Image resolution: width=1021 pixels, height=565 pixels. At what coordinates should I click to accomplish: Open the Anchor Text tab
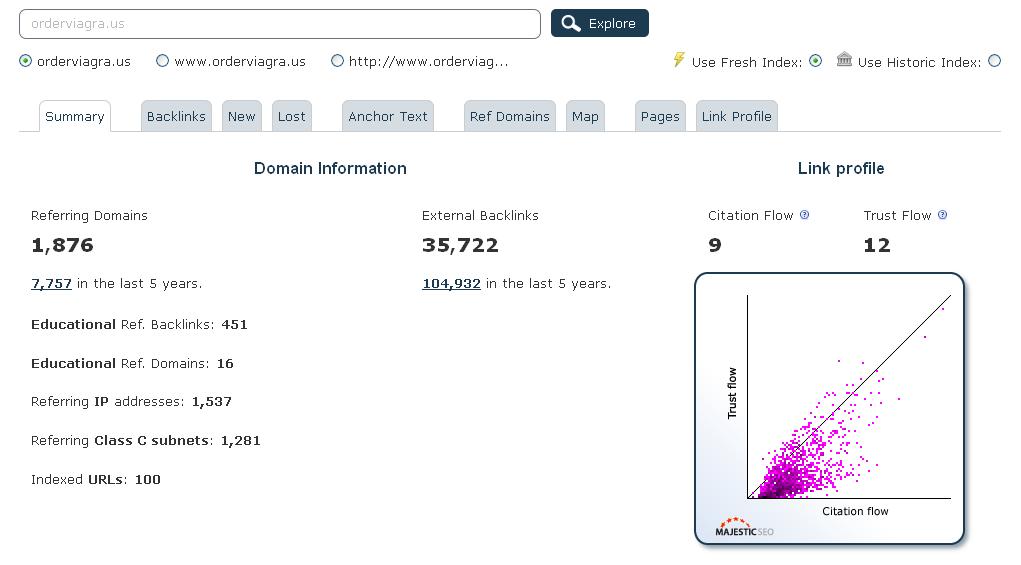[x=387, y=117]
